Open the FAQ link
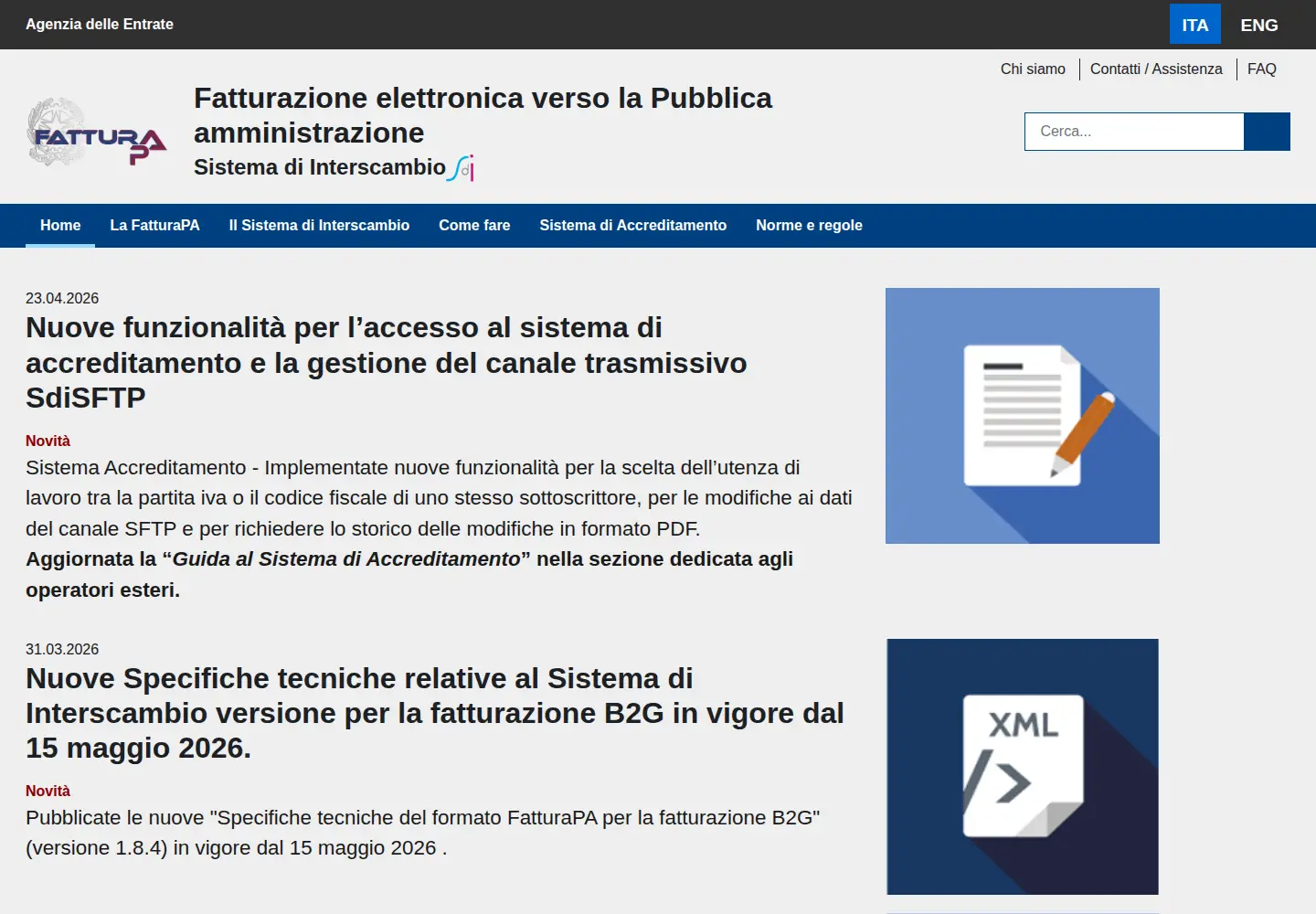The width and height of the screenshot is (1316, 914). pyautogui.click(x=1262, y=69)
